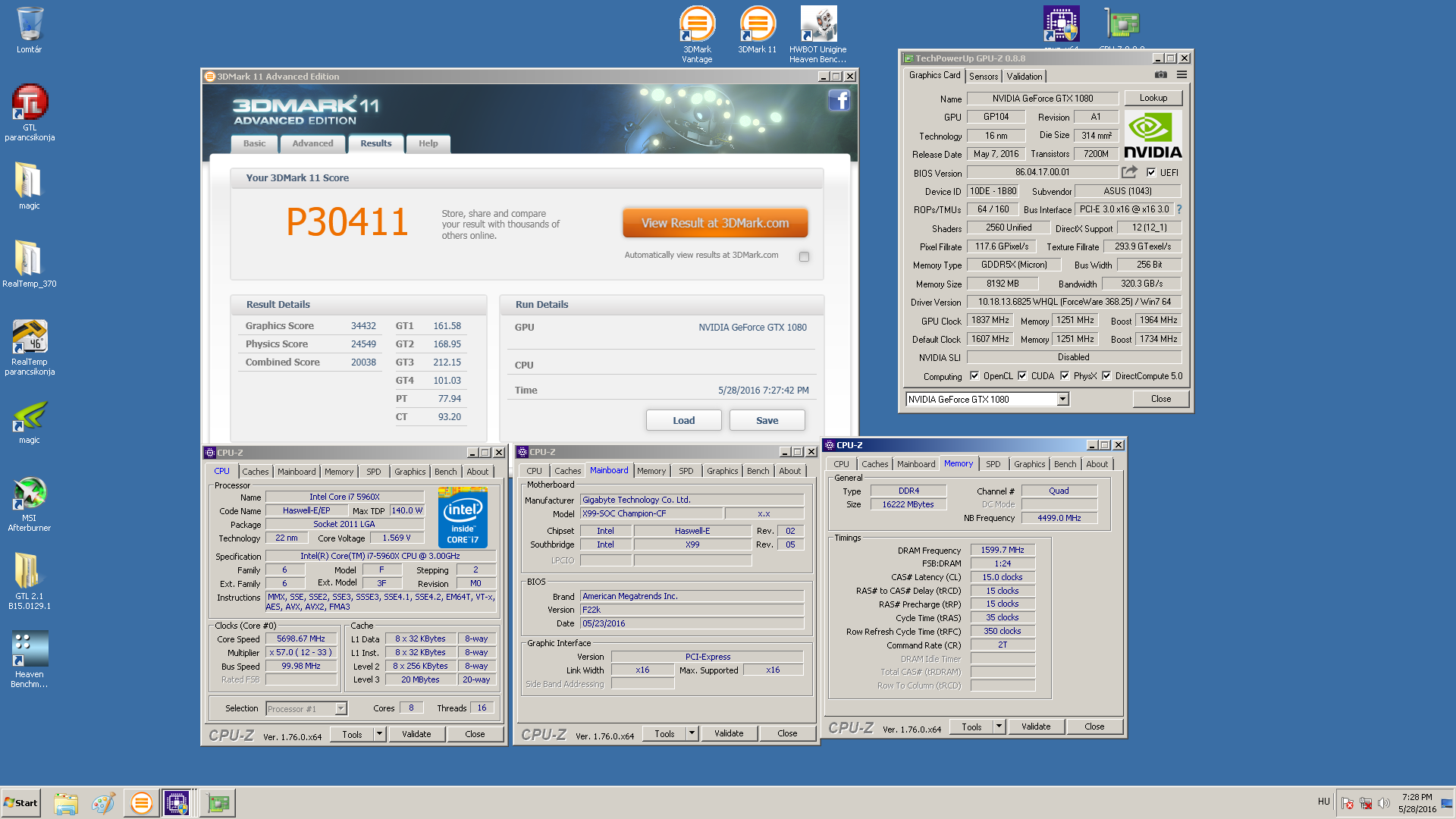This screenshot has width=1456, height=819.
Task: Click the NVIDIA logo in GPU-Z
Action: pyautogui.click(x=1152, y=134)
